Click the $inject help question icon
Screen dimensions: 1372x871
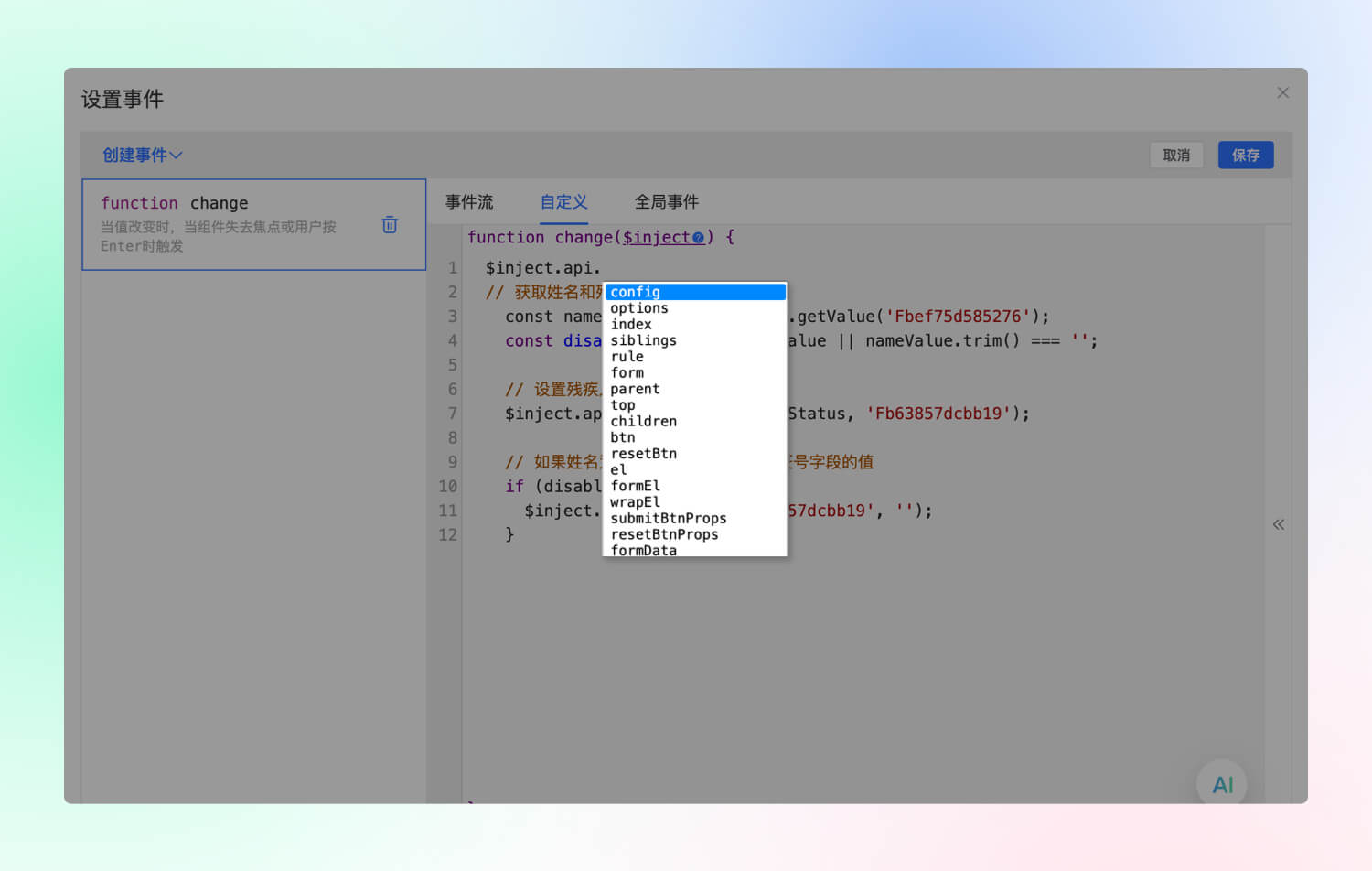click(x=699, y=238)
